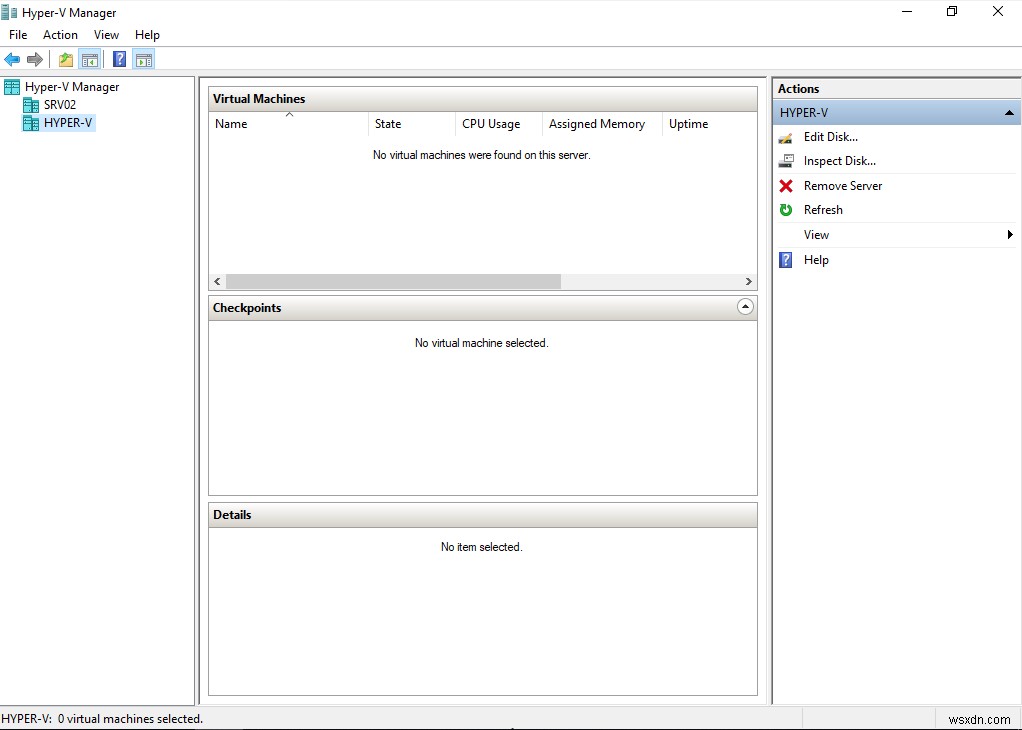This screenshot has height=730, width=1022.
Task: Collapse the Checkpoints panel chevron
Action: click(745, 306)
